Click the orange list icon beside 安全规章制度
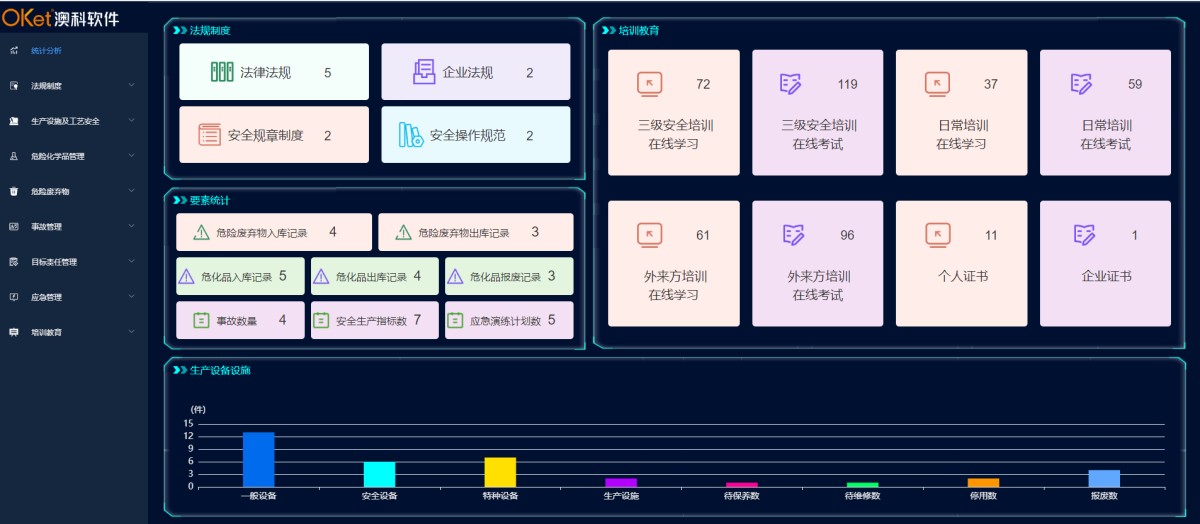Image resolution: width=1200 pixels, height=524 pixels. (x=210, y=135)
